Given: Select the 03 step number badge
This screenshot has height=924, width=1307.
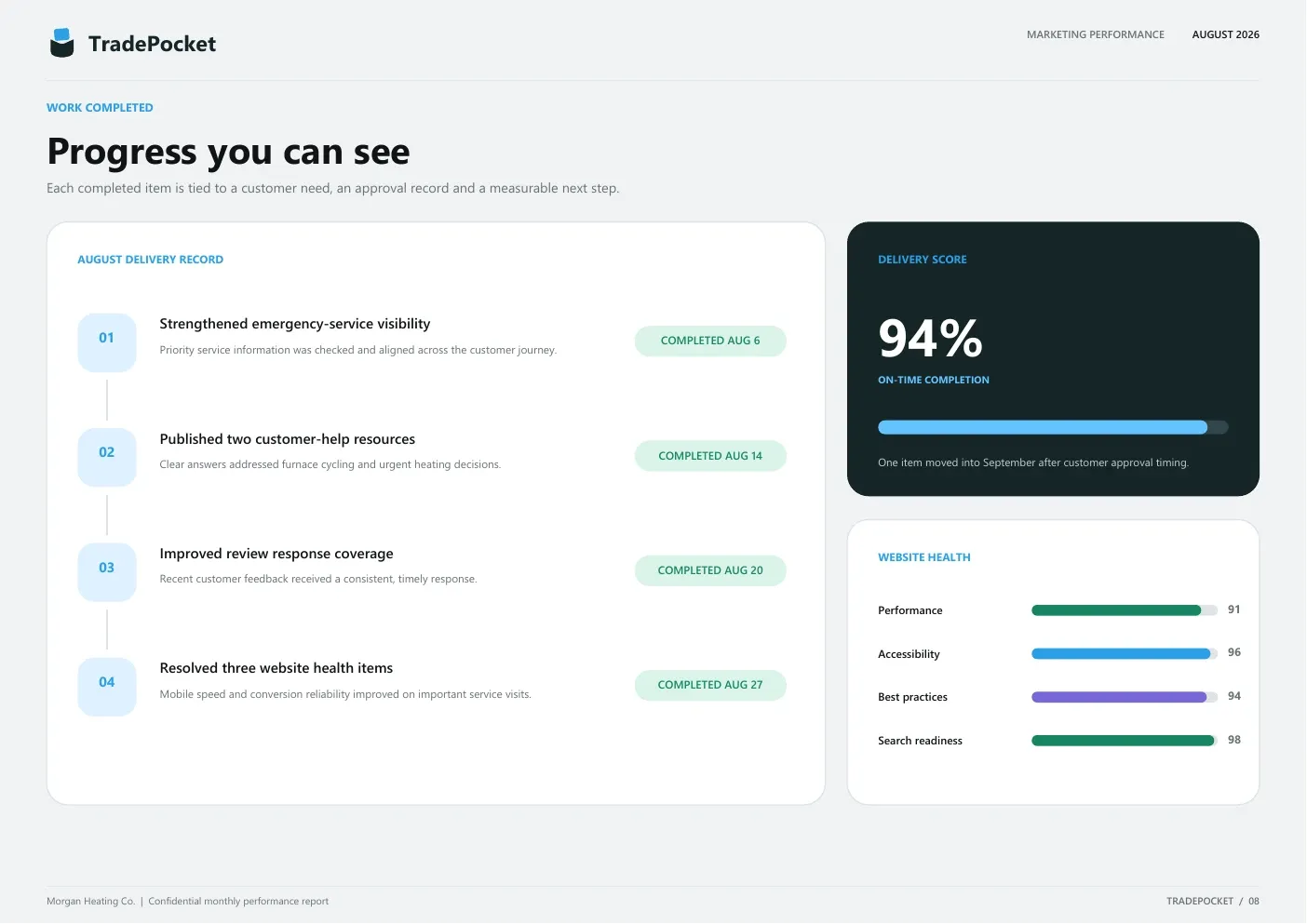Looking at the screenshot, I should [x=107, y=572].
